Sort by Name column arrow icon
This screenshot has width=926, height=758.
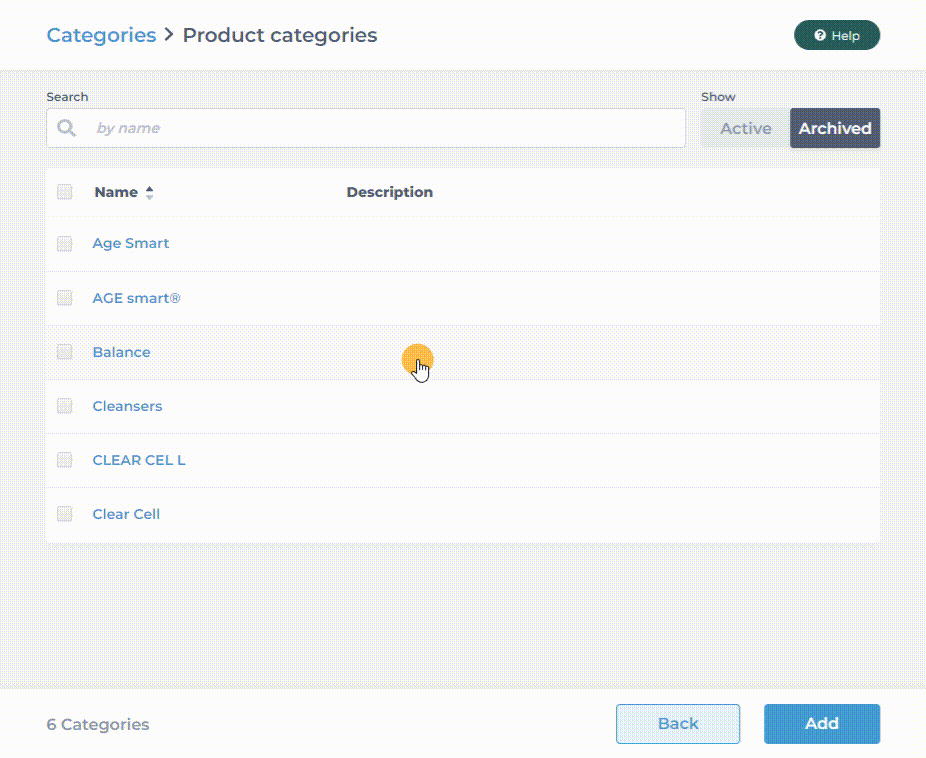tap(149, 192)
